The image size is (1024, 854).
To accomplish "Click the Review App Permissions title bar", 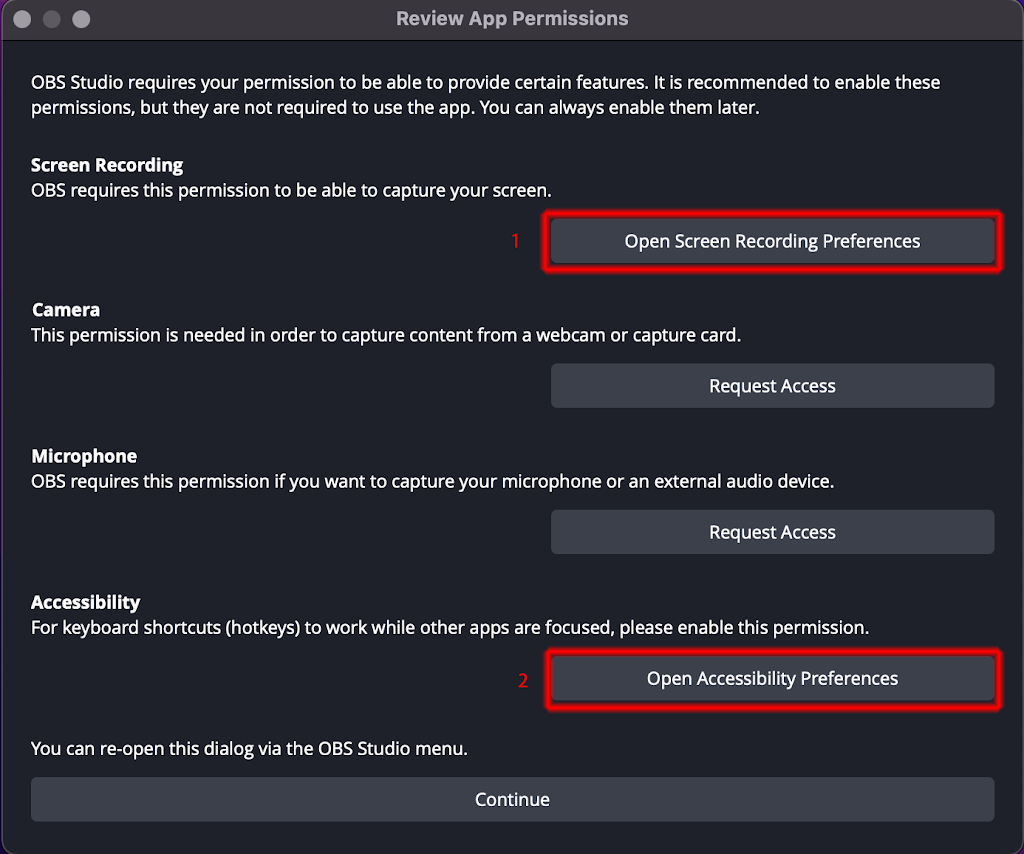I will point(512,19).
